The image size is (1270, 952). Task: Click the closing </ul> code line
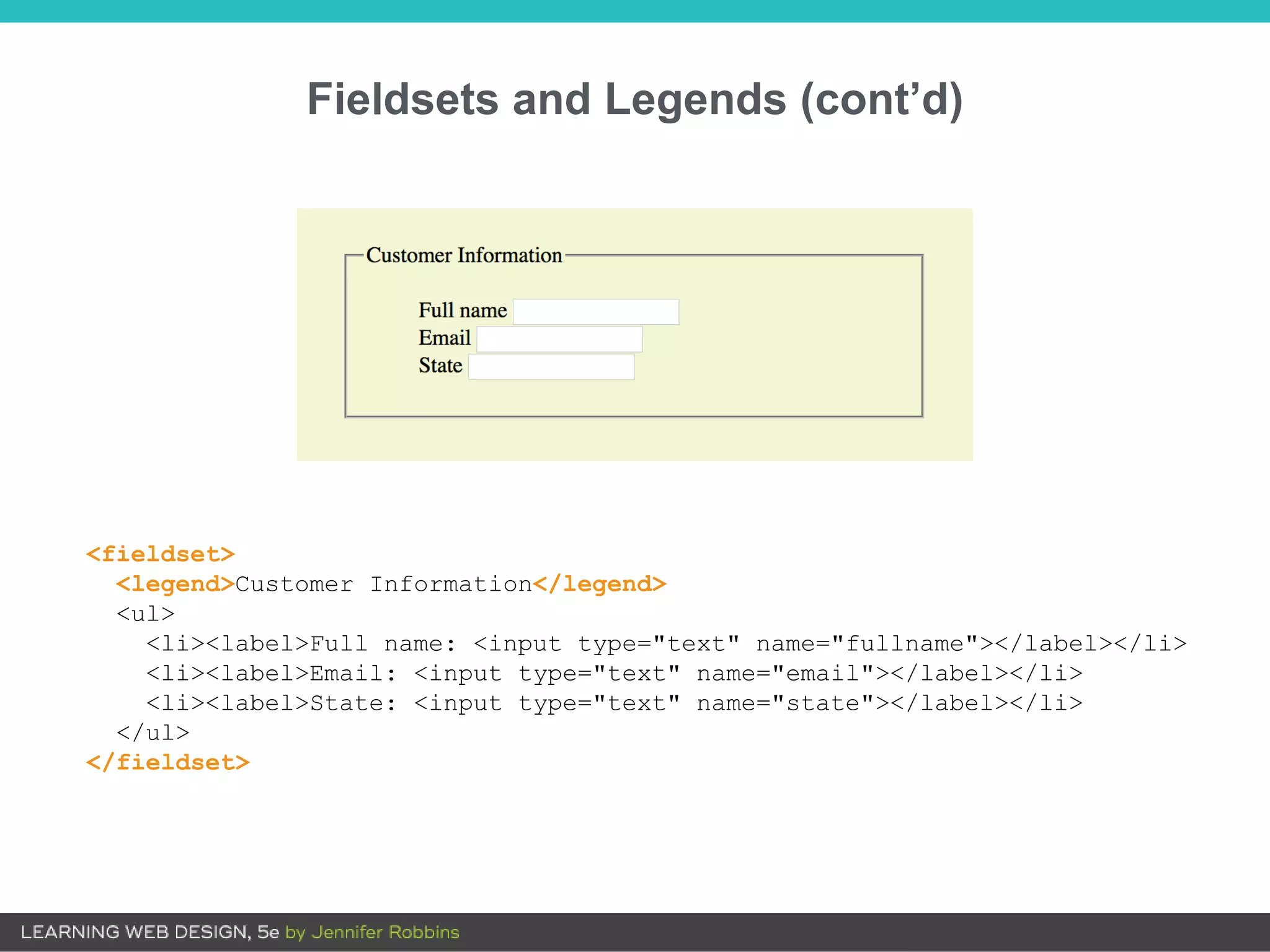click(x=153, y=733)
